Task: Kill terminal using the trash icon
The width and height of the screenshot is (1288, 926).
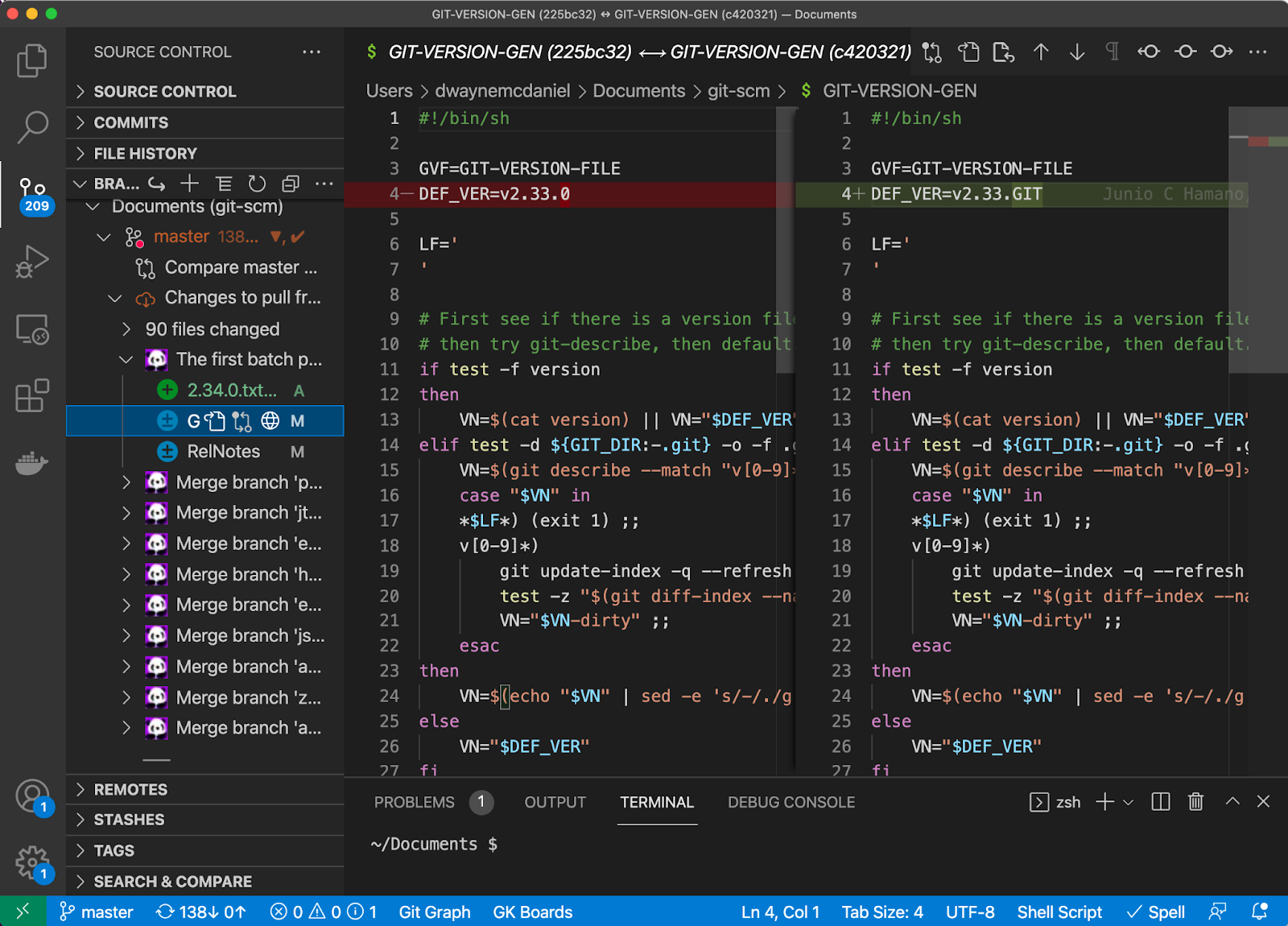Action: click(x=1195, y=802)
